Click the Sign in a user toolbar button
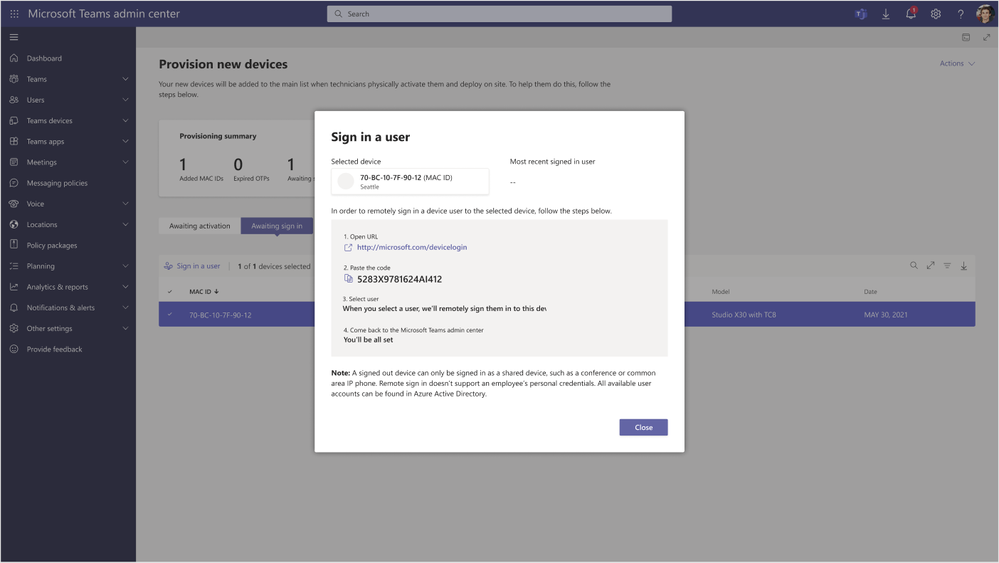 192,266
